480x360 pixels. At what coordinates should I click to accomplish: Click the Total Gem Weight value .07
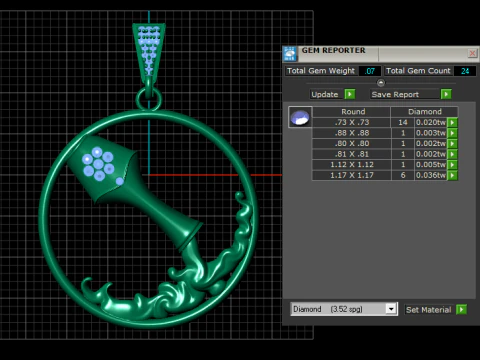[370, 71]
